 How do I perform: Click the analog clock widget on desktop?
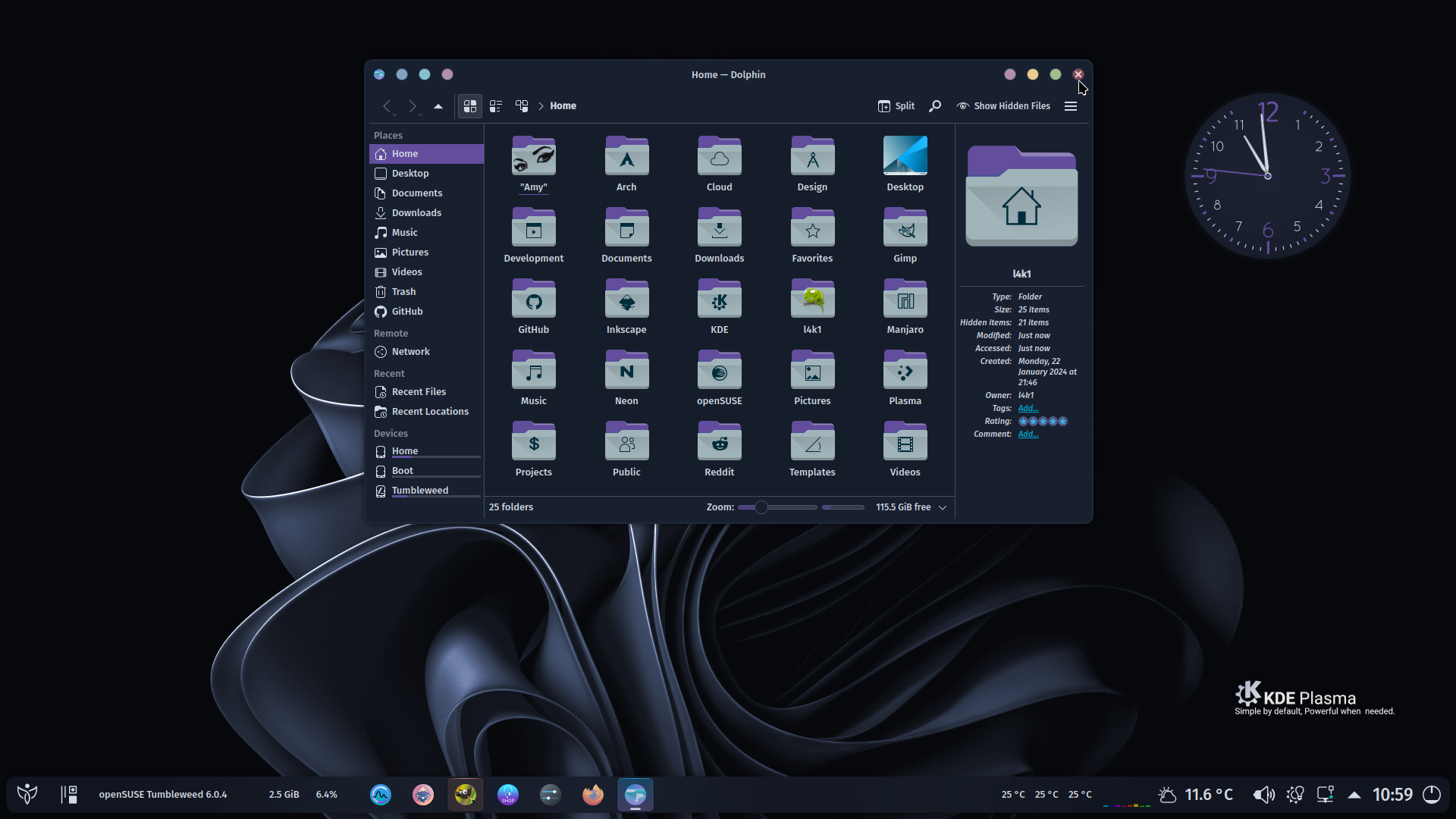(x=1267, y=176)
